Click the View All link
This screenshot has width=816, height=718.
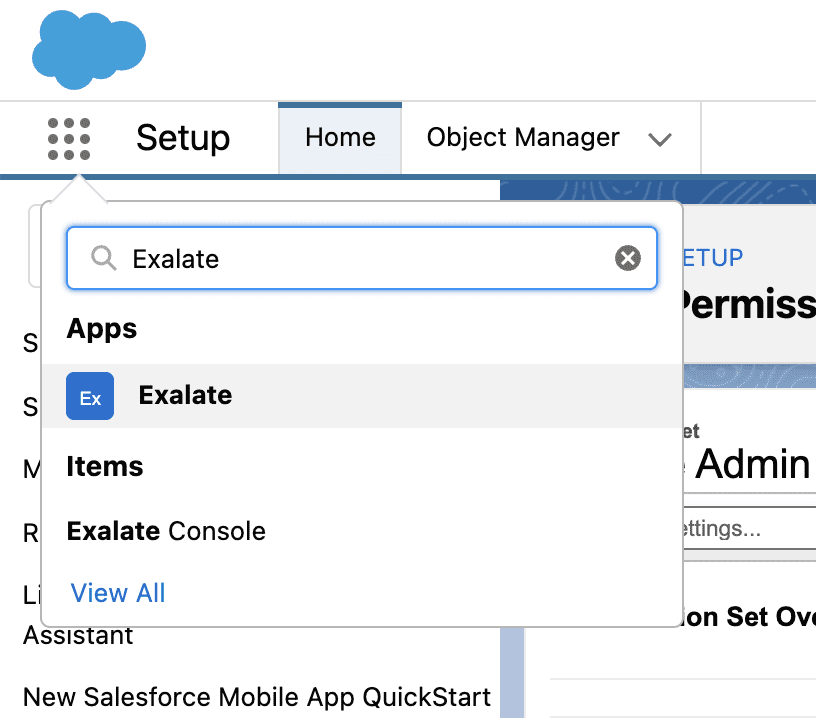click(118, 593)
